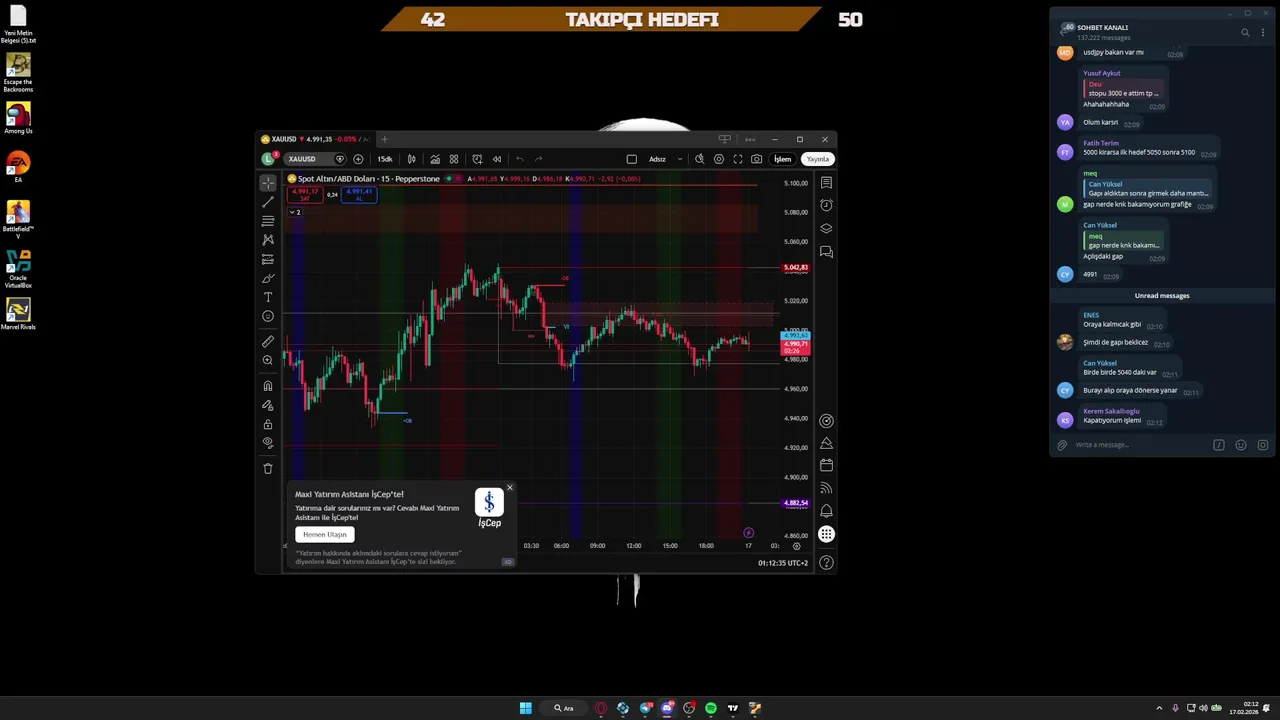Click the taskbar Ara search box

(x=565, y=708)
